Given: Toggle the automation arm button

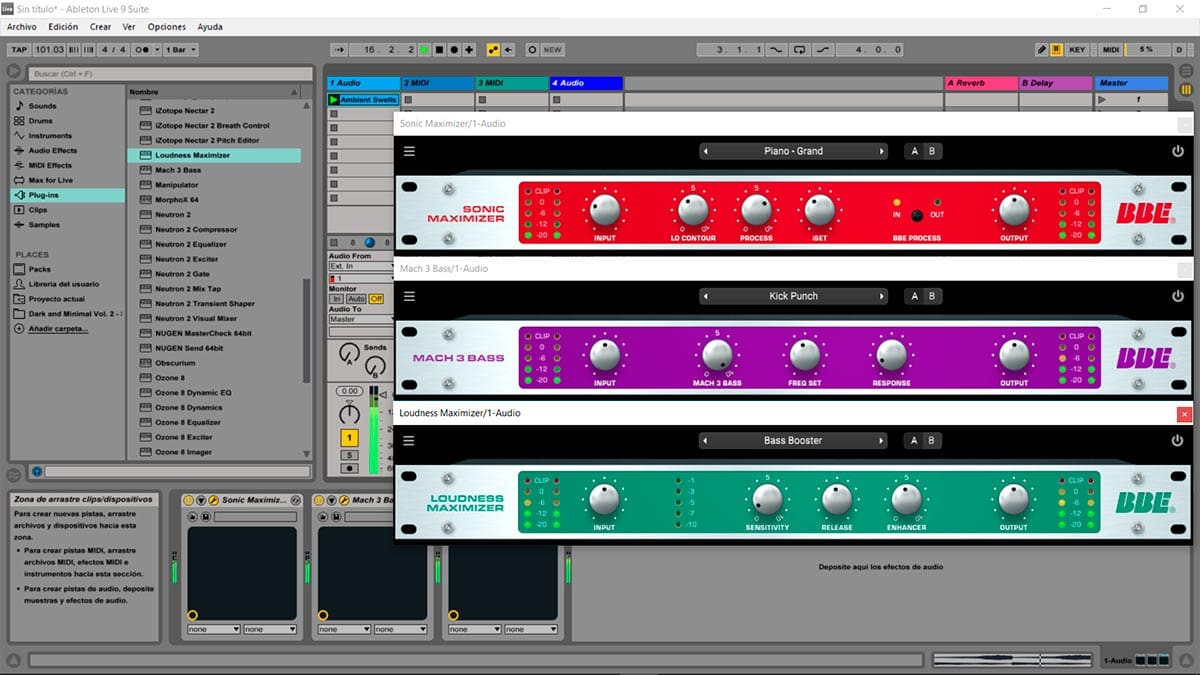Looking at the screenshot, I should 492,49.
